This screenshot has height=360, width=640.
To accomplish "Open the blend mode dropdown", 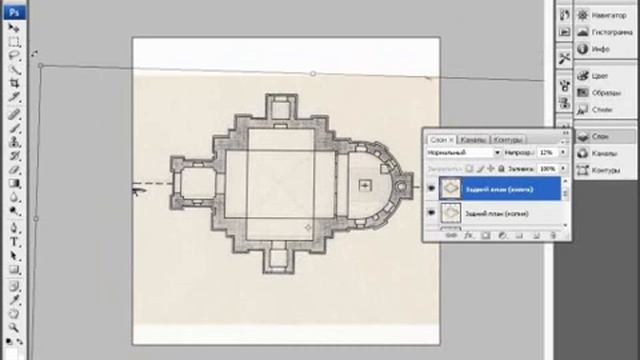I will 497,153.
